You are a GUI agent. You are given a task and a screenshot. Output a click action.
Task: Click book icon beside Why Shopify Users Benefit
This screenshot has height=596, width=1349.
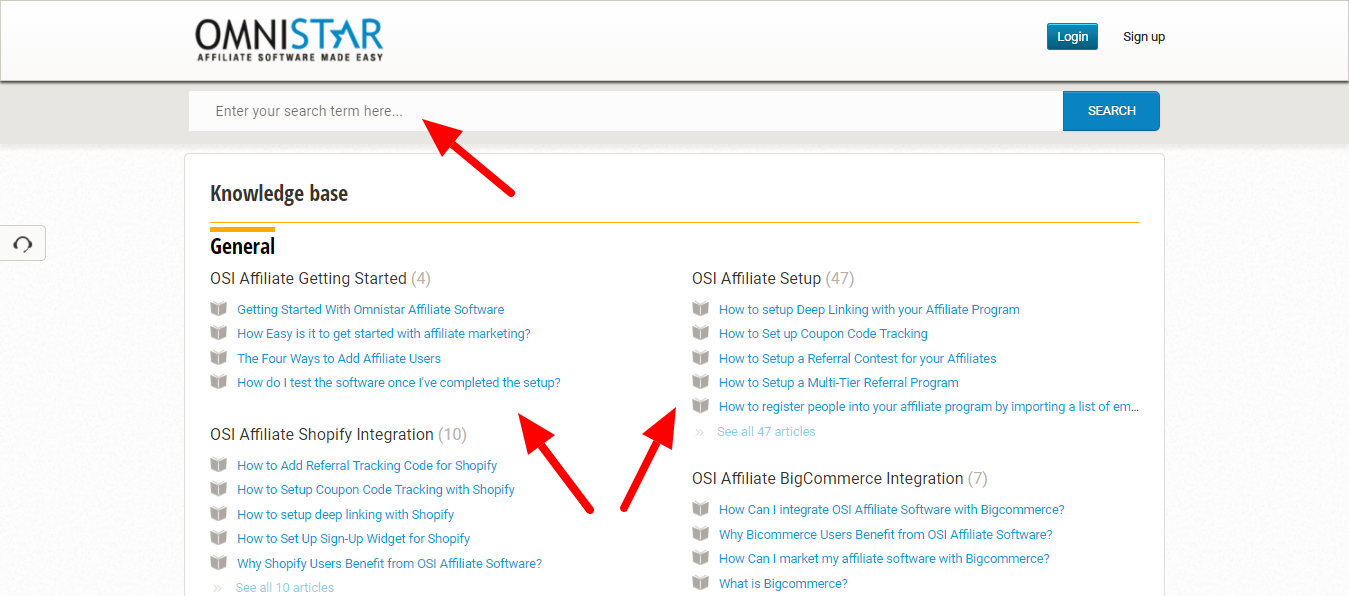[219, 563]
